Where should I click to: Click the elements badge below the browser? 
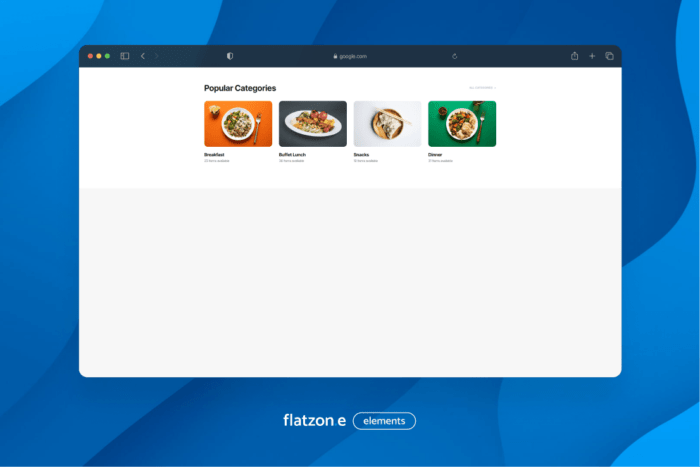coord(384,421)
